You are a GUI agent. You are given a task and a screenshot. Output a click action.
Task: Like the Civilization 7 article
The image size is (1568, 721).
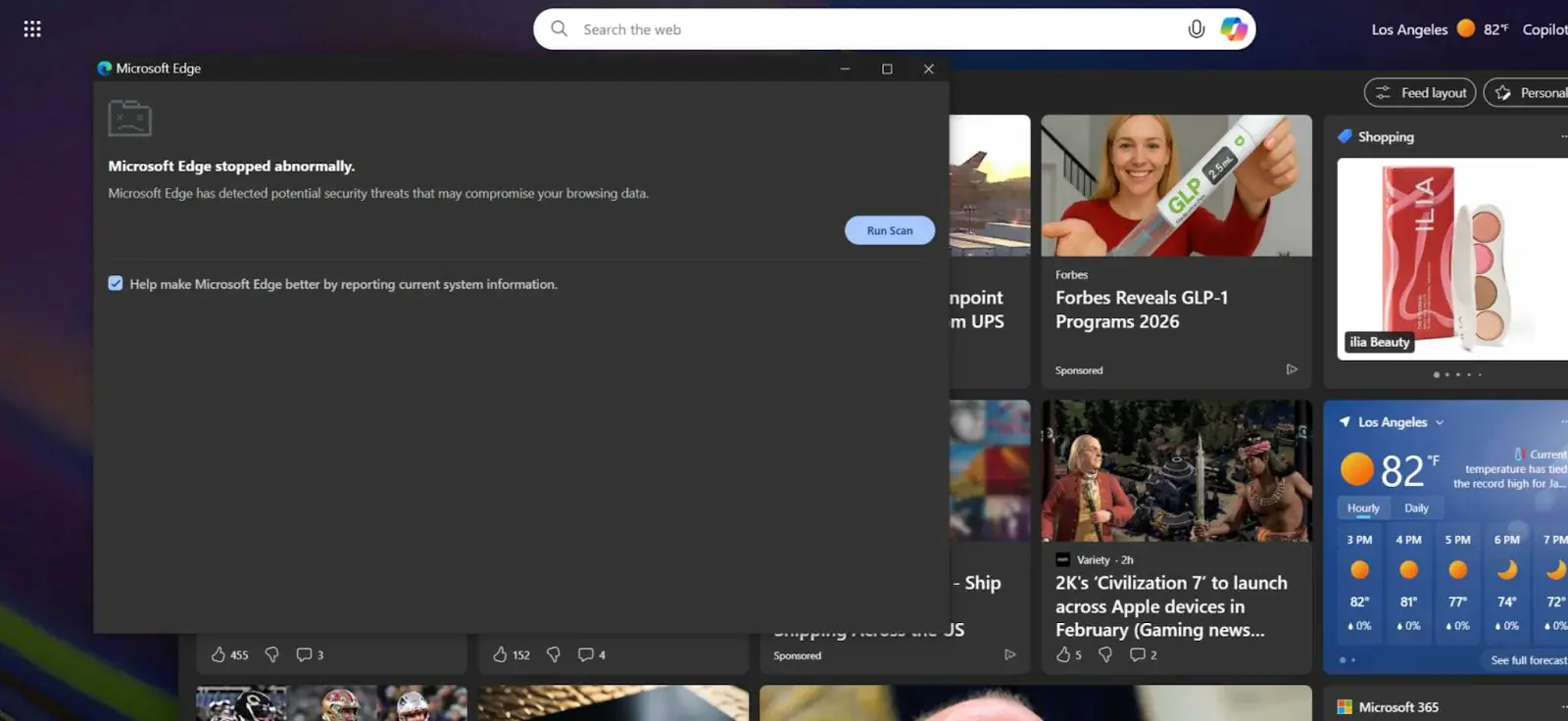1063,654
